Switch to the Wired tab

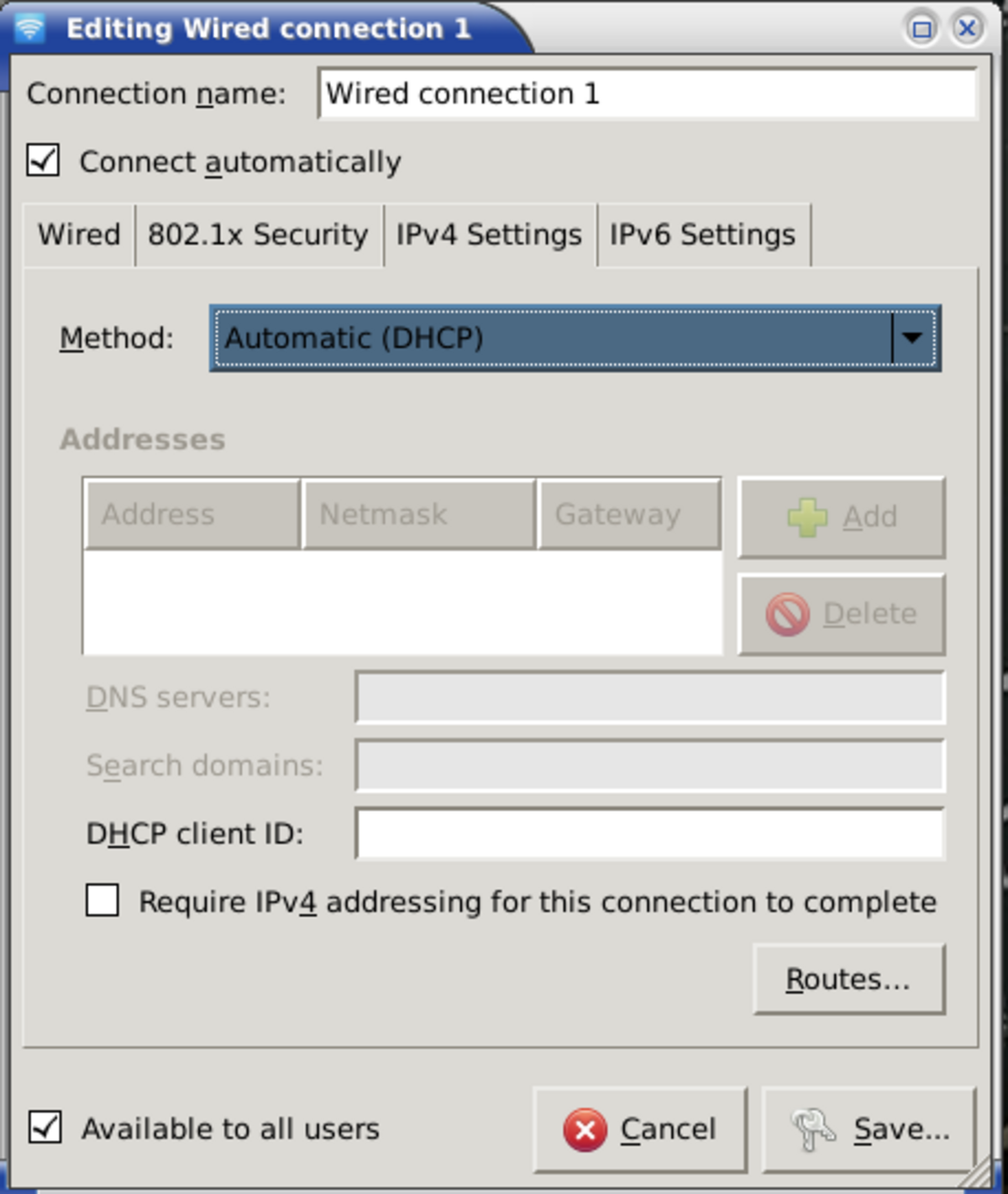tap(79, 234)
